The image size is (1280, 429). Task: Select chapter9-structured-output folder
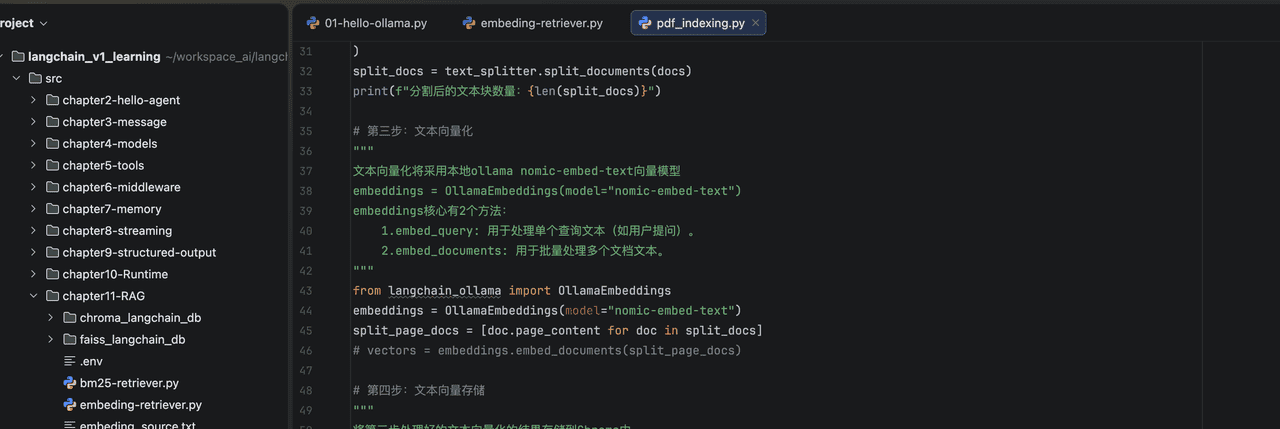[139, 253]
